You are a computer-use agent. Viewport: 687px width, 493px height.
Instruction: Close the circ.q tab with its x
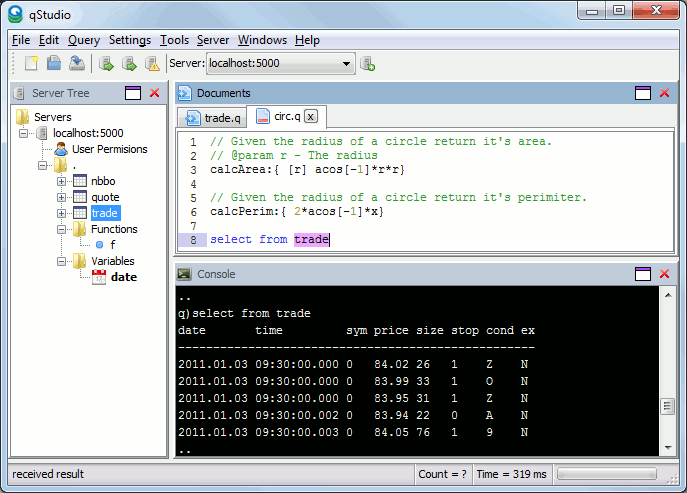click(x=311, y=117)
